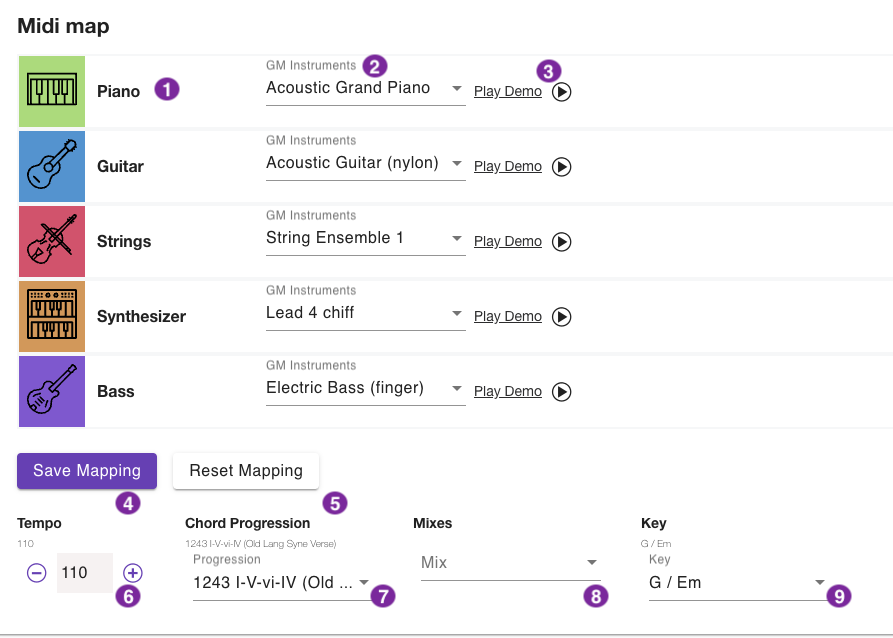Click the Save Mapping button
Screen dimensions: 893x638
[x=87, y=471]
